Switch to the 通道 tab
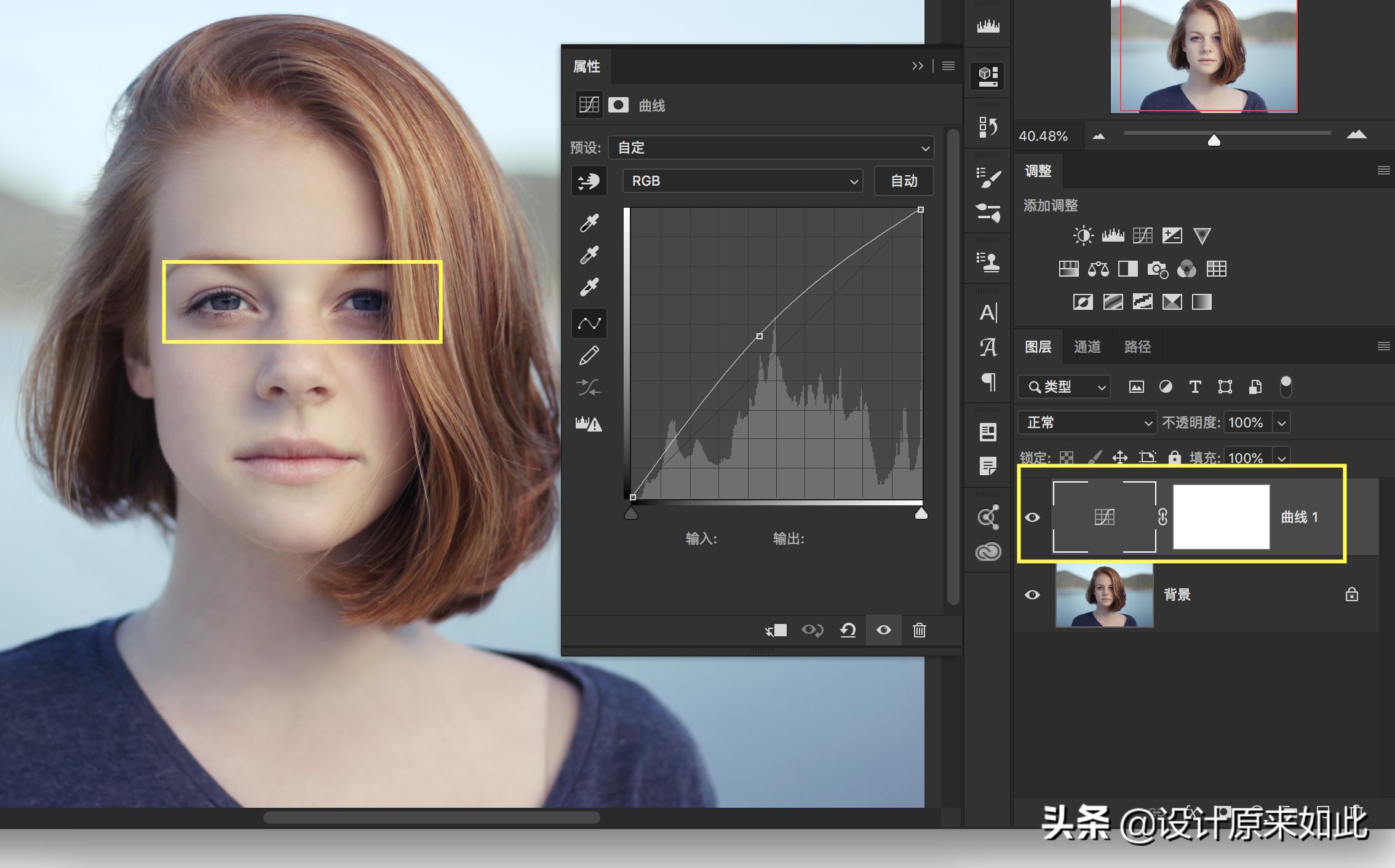 pyautogui.click(x=1087, y=347)
